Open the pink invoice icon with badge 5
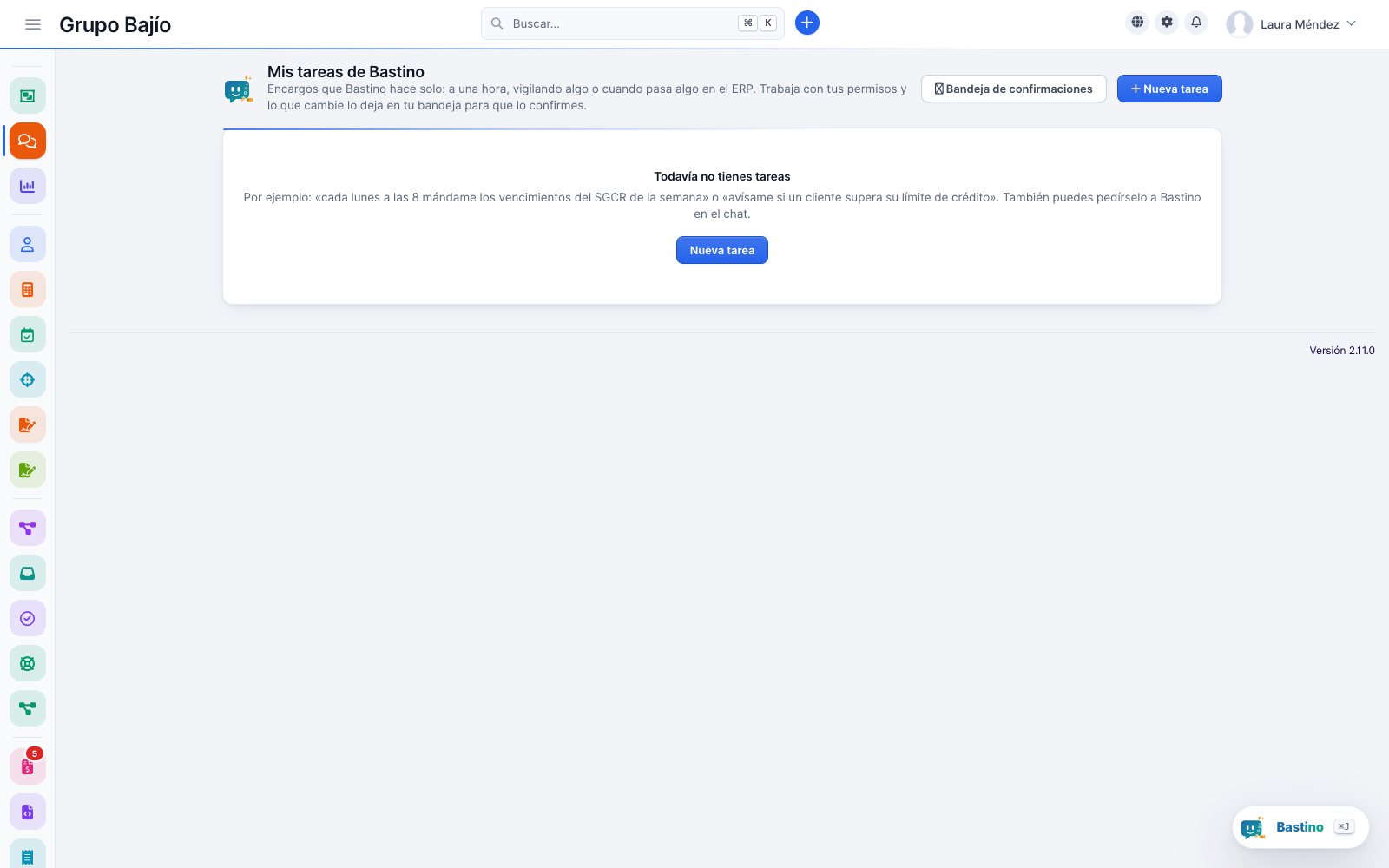The height and width of the screenshot is (868, 1389). (x=28, y=767)
